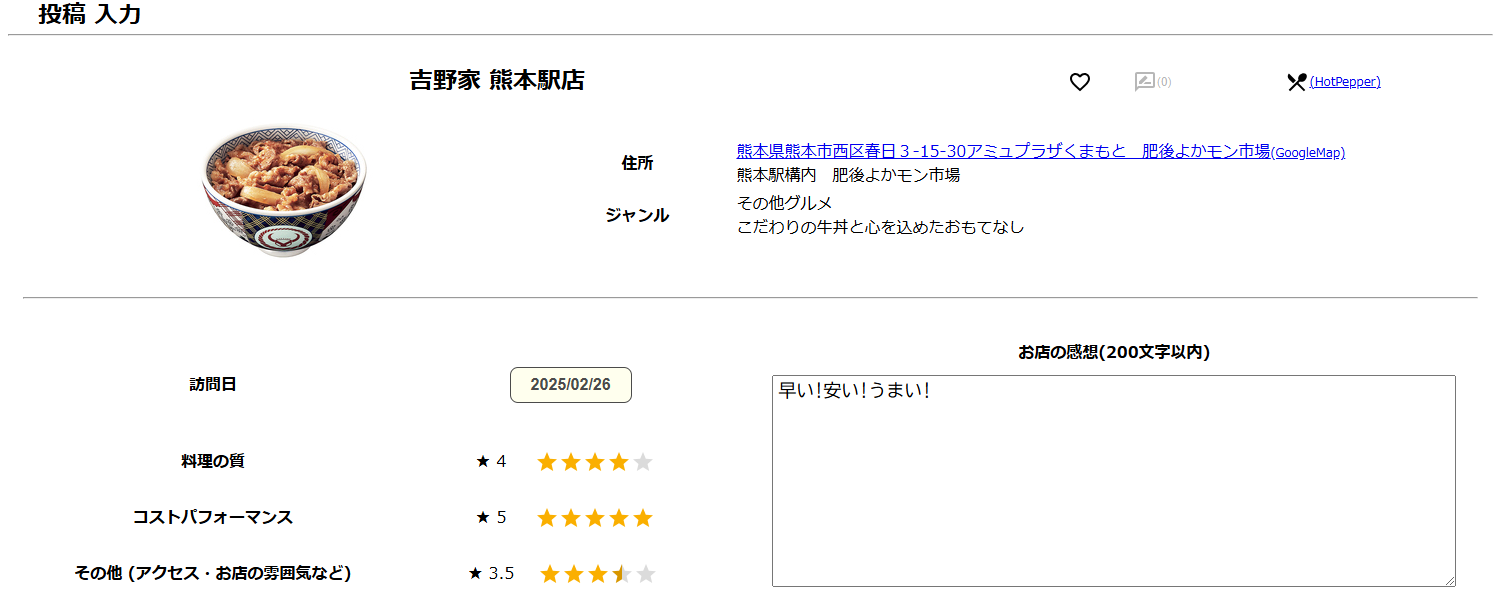Image resolution: width=1498 pixels, height=607 pixels.
Task: Click the 熊本駅構内 肥後よかモン市場 text
Action: (x=849, y=175)
